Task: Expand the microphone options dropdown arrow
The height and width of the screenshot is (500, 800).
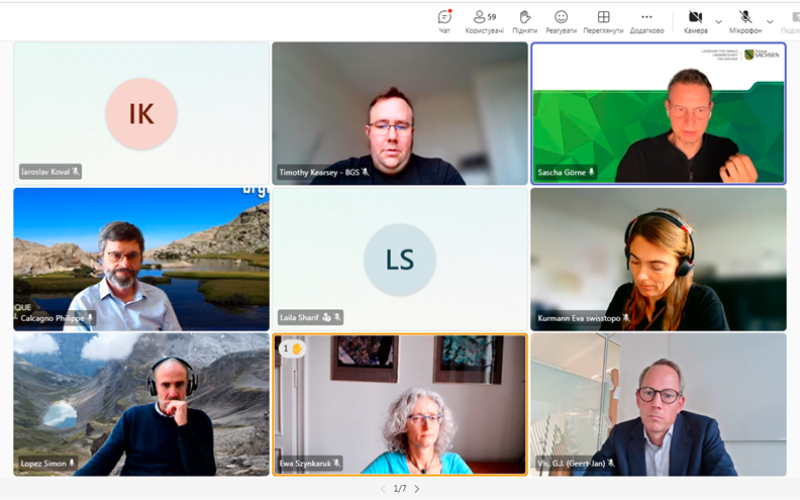Action: pyautogui.click(x=770, y=22)
